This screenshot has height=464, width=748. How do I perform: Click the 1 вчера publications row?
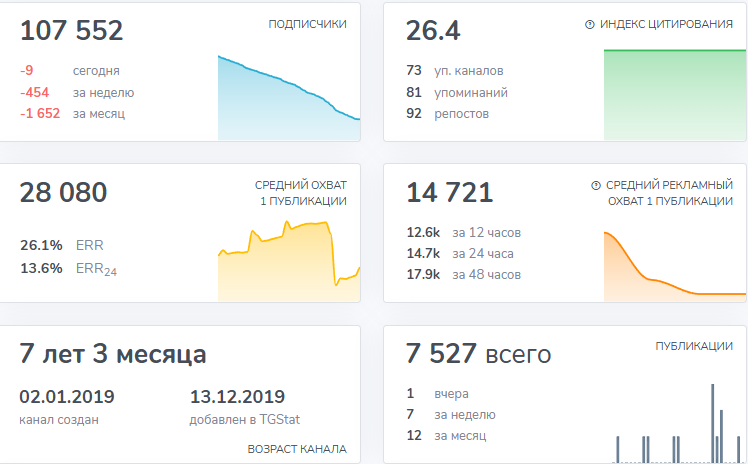pyautogui.click(x=437, y=393)
